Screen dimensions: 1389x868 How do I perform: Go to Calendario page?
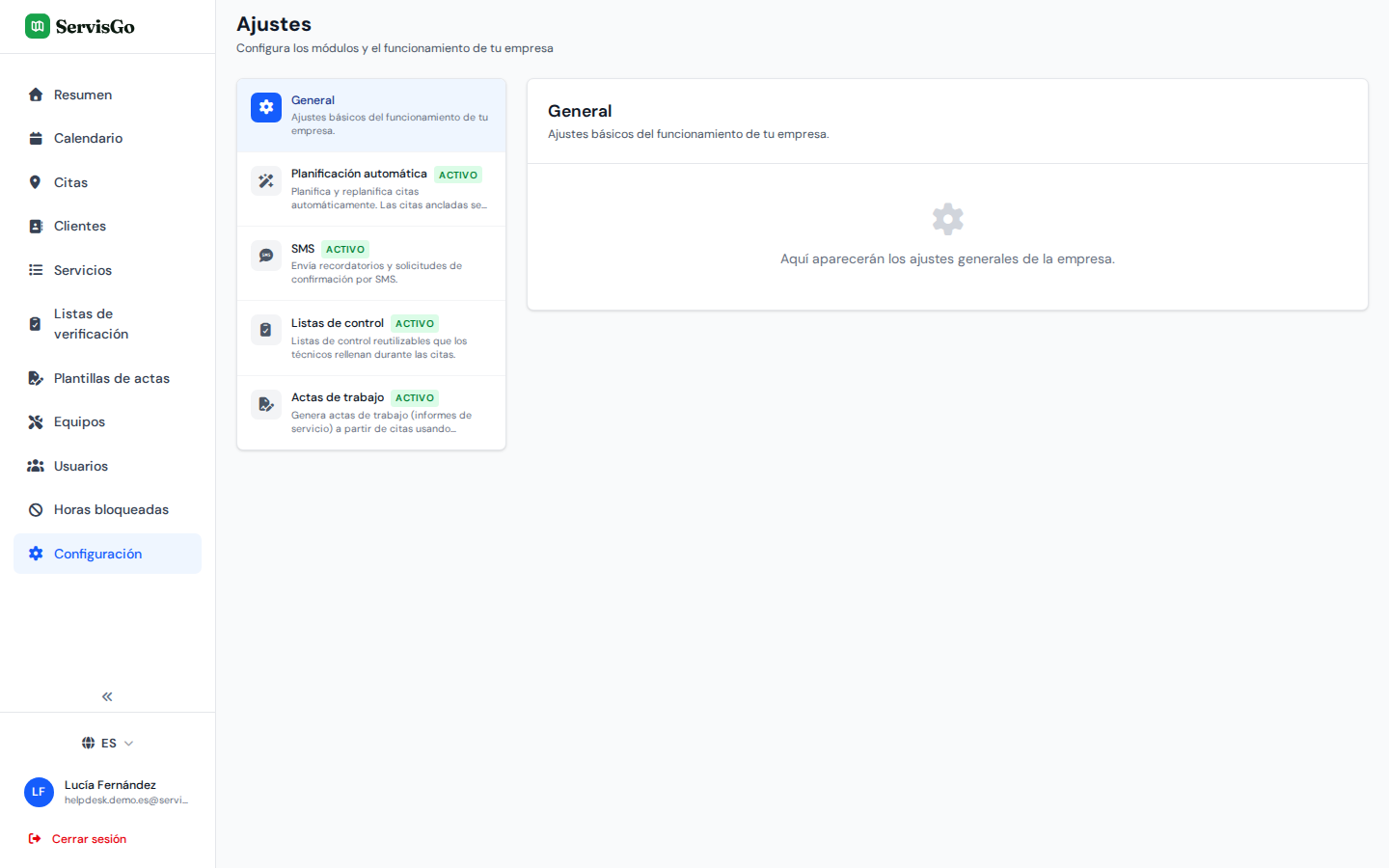tap(107, 138)
